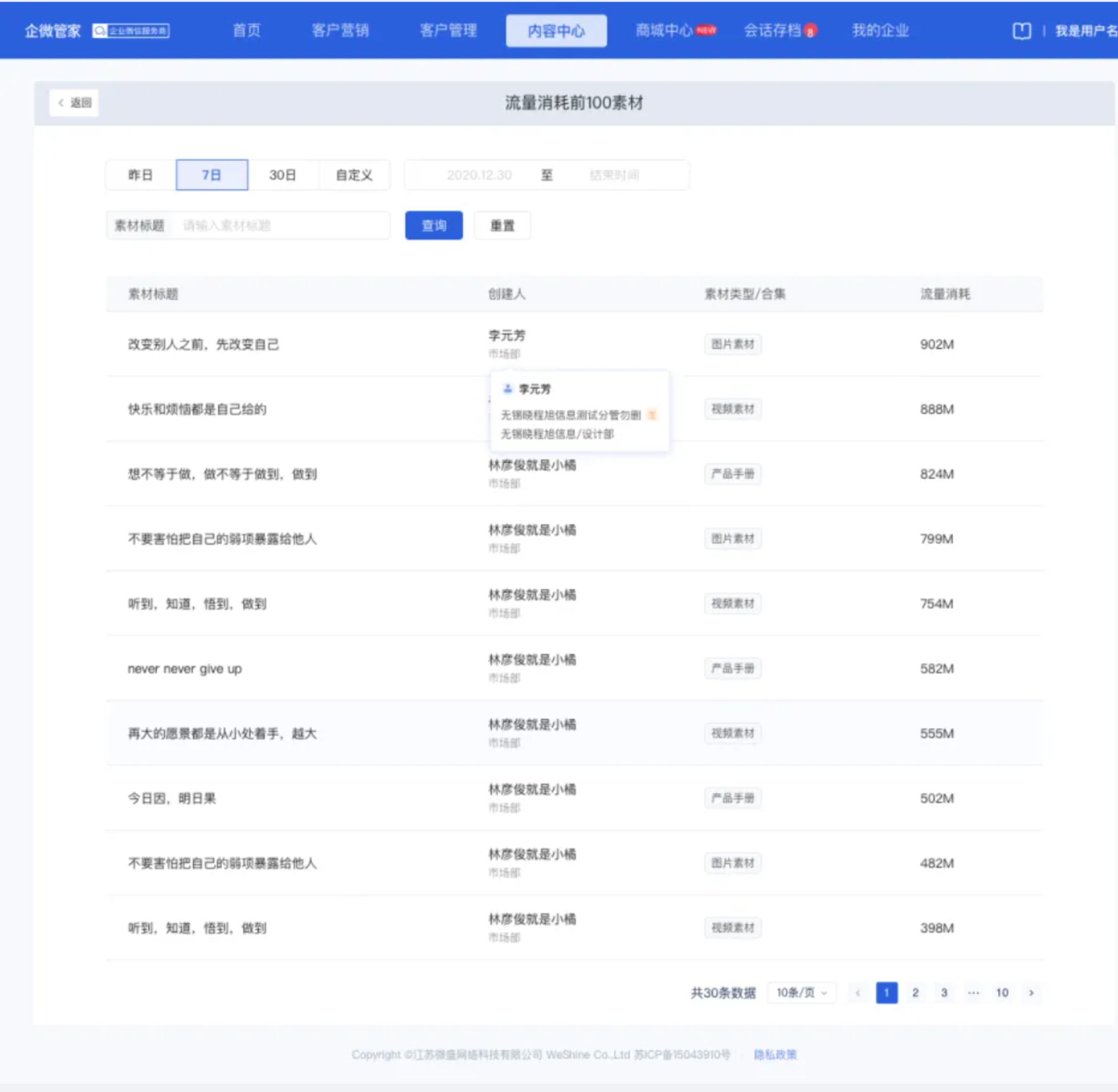Click the 视频素材 tag in the 555M row

pyautogui.click(x=732, y=733)
